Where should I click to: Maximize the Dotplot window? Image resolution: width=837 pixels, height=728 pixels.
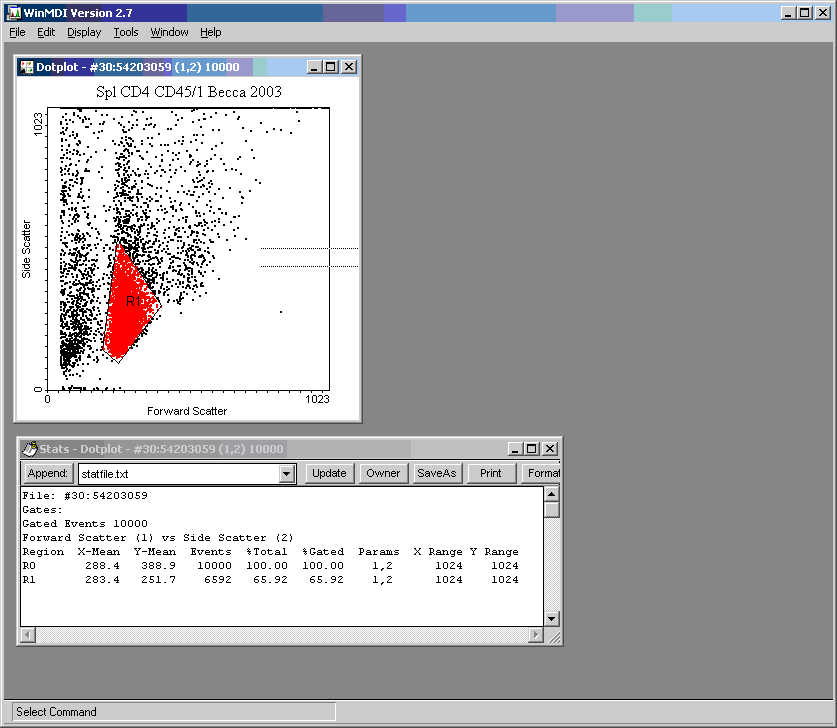pos(331,67)
